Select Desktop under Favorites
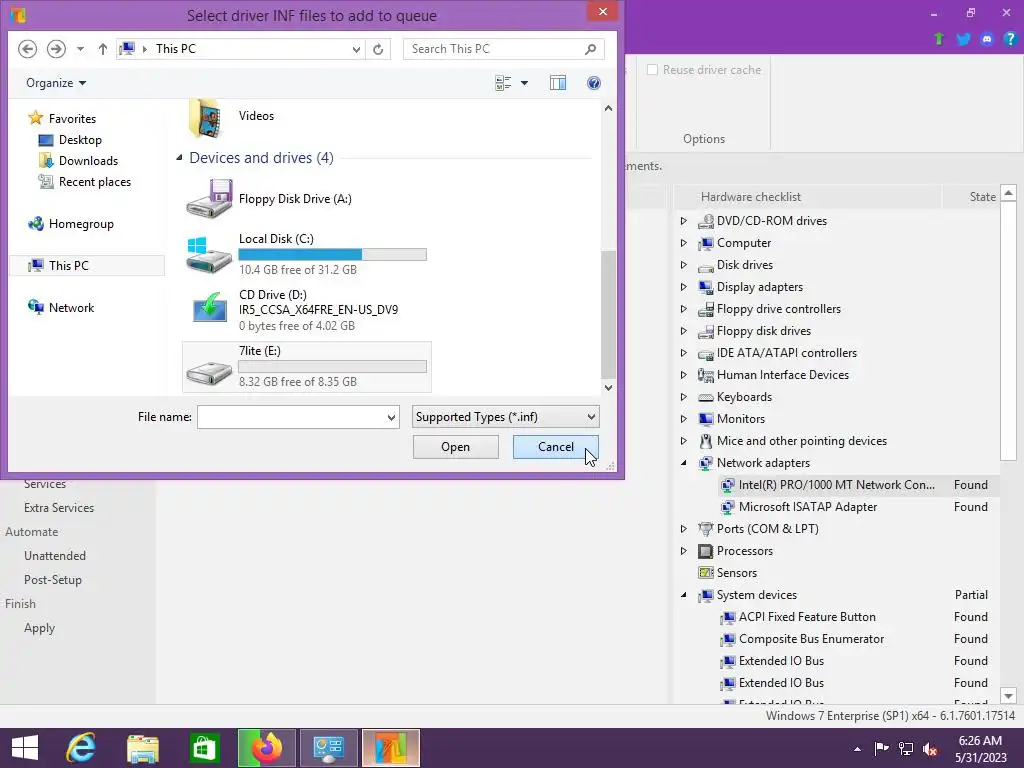Screen dimensions: 1024x768 tap(71, 140)
